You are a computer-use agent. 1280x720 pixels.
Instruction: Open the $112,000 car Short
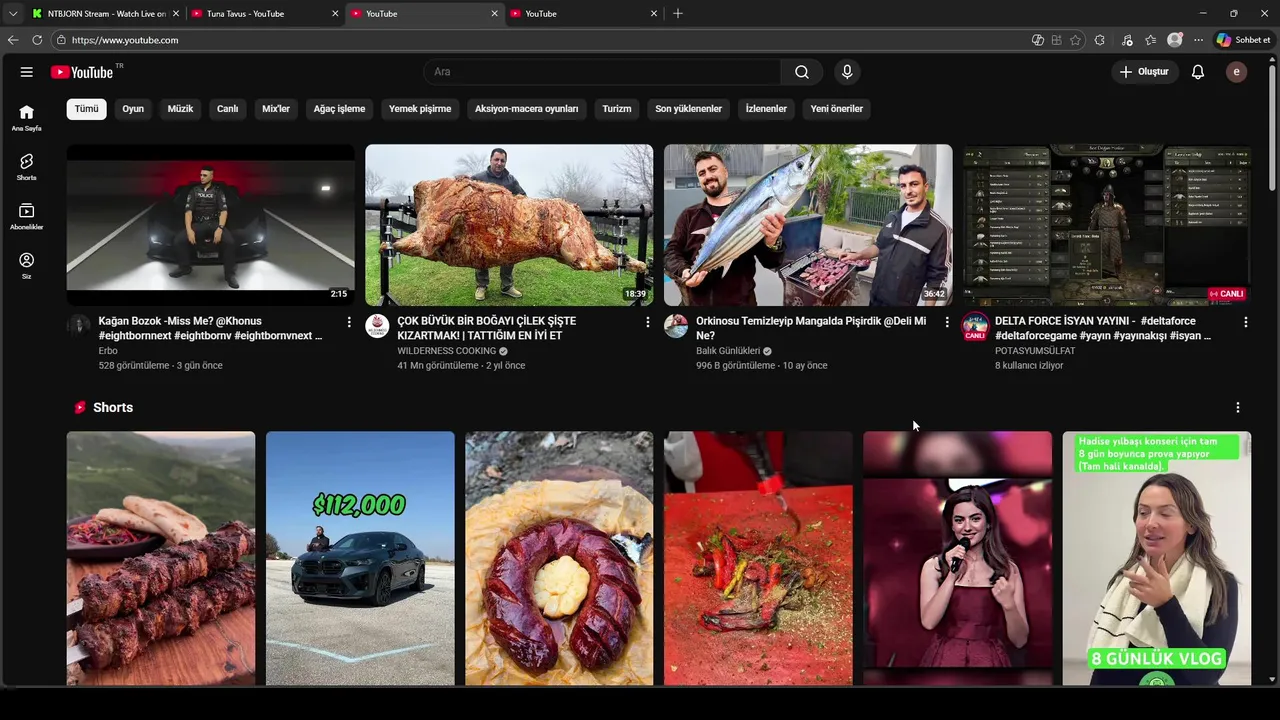pyautogui.click(x=360, y=558)
